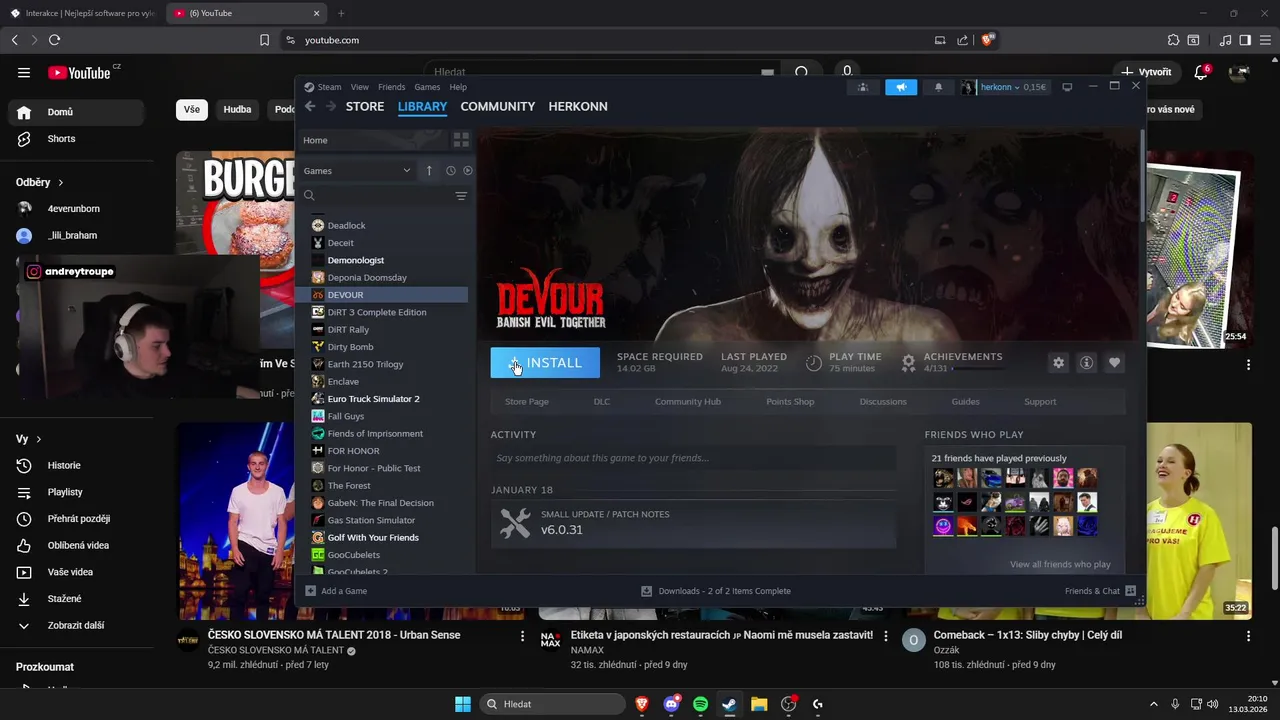This screenshot has width=1280, height=720.
Task: Open DEVOUR game info icon
Action: coord(1086,363)
